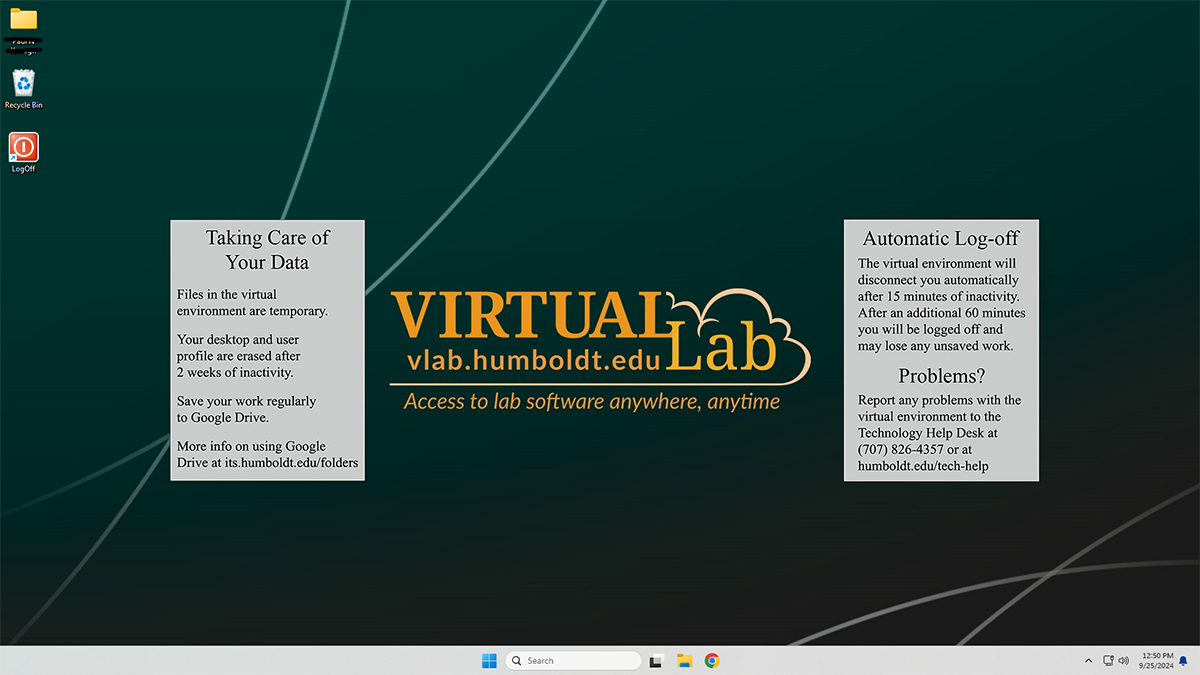The image size is (1200, 675).
Task: Select the LogOff desktop shortcut
Action: coord(24,153)
